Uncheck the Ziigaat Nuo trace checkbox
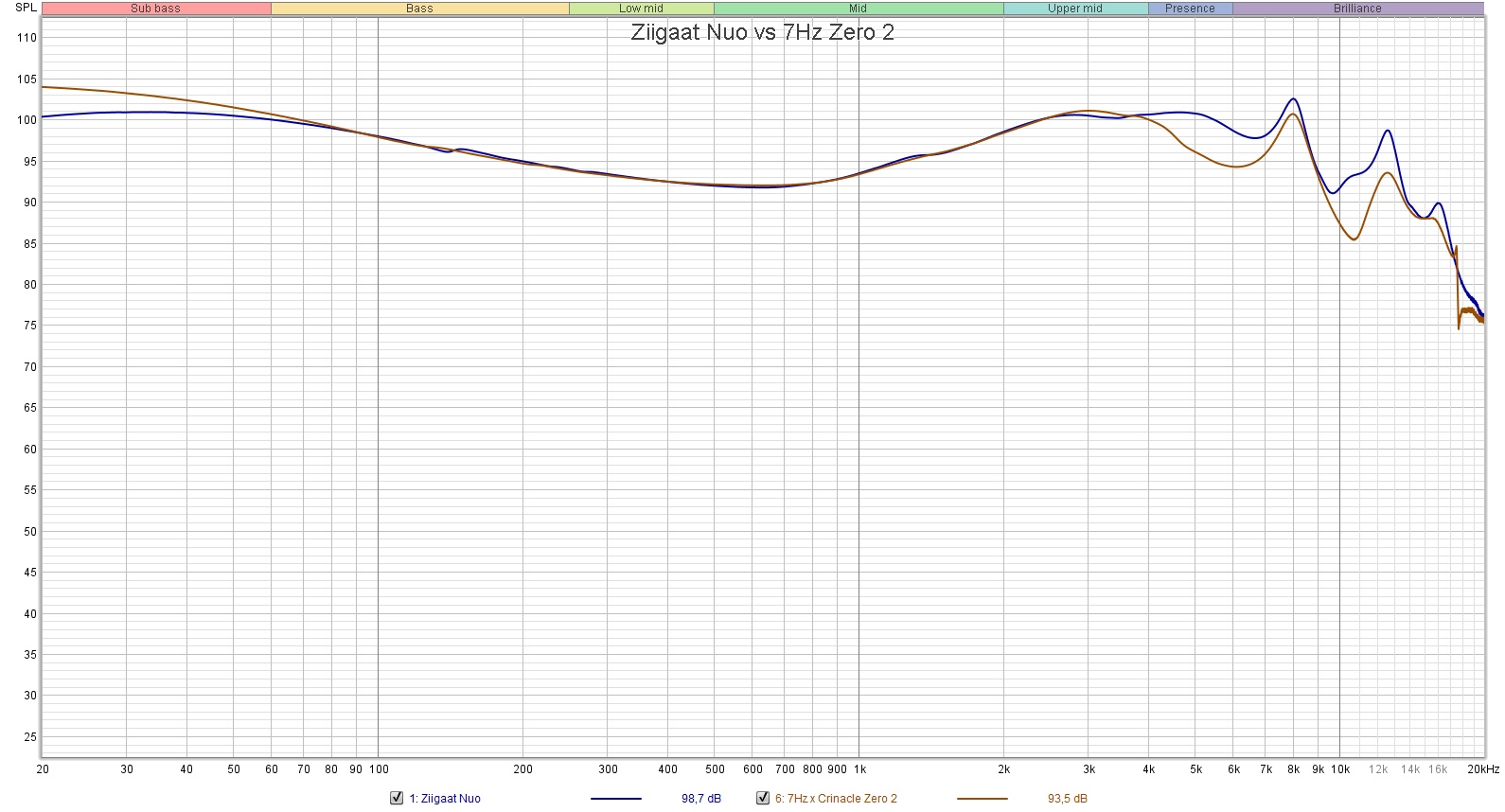 coord(397,798)
